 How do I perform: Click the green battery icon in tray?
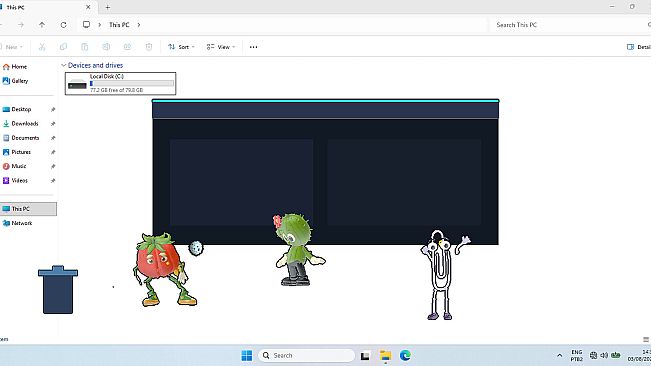pos(616,355)
